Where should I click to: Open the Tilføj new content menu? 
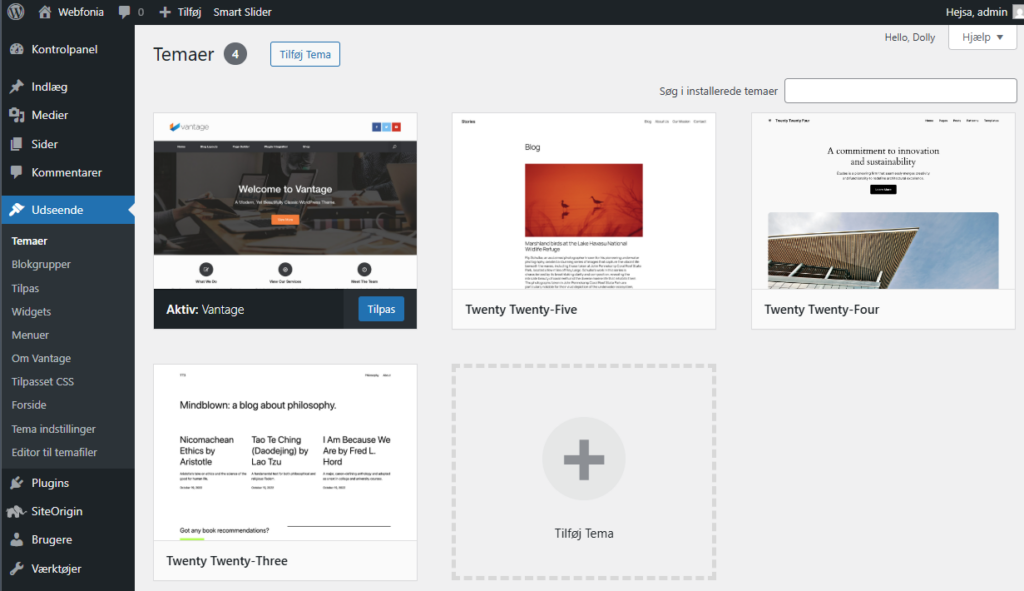[x=180, y=12]
